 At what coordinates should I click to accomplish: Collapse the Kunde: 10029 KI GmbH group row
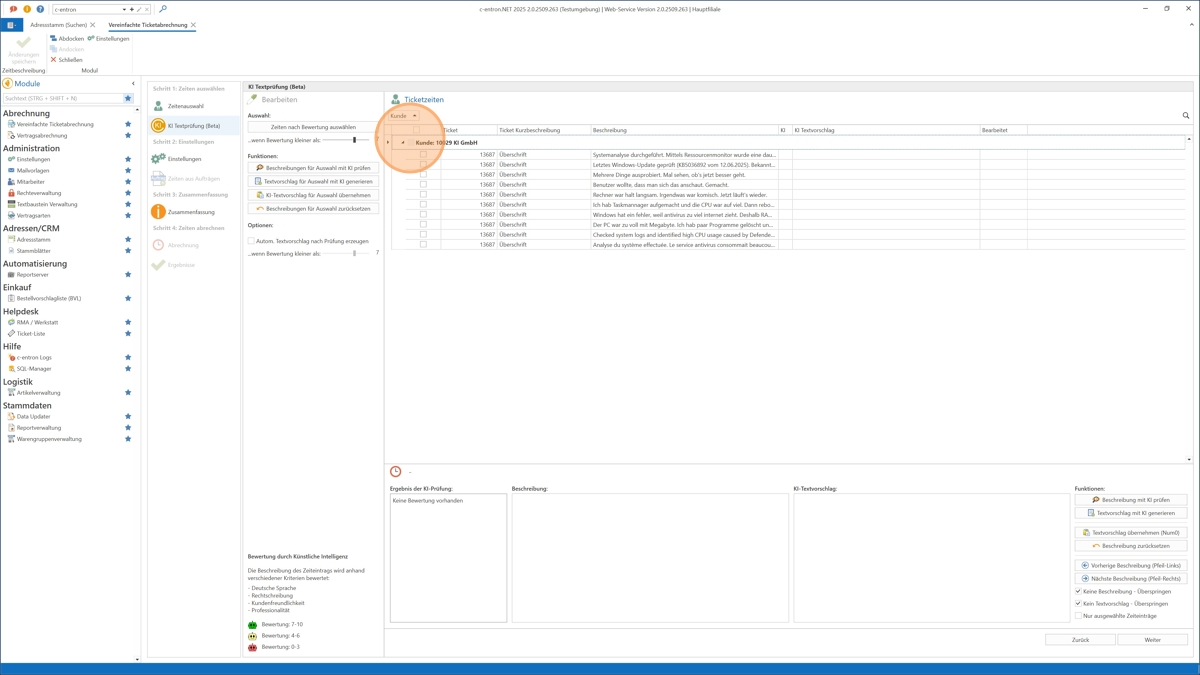403,143
